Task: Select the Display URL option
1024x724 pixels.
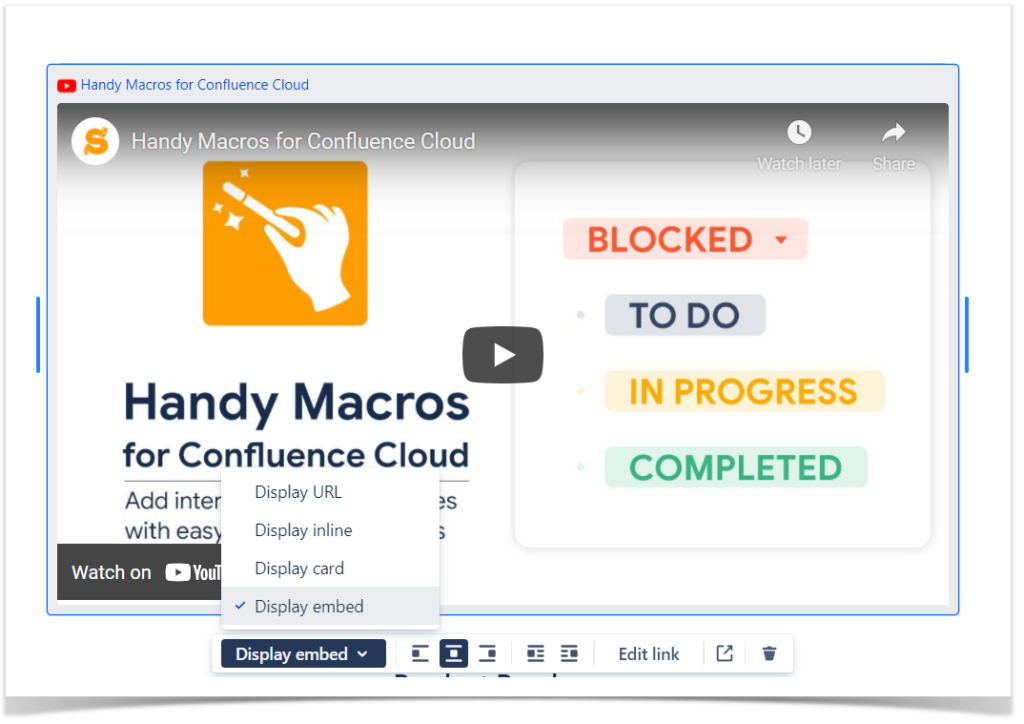Action: [x=298, y=492]
